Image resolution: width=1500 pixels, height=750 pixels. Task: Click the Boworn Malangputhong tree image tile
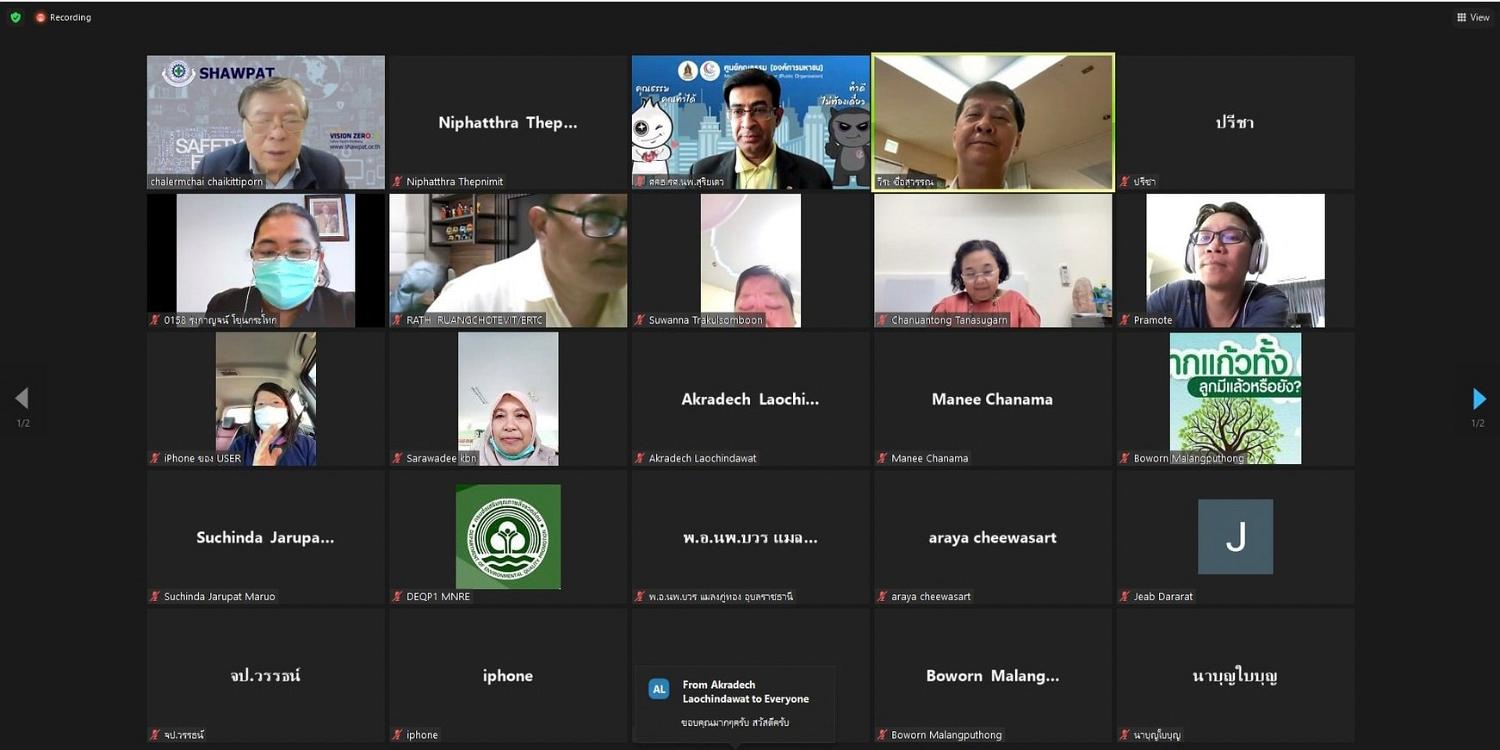tap(1235, 398)
